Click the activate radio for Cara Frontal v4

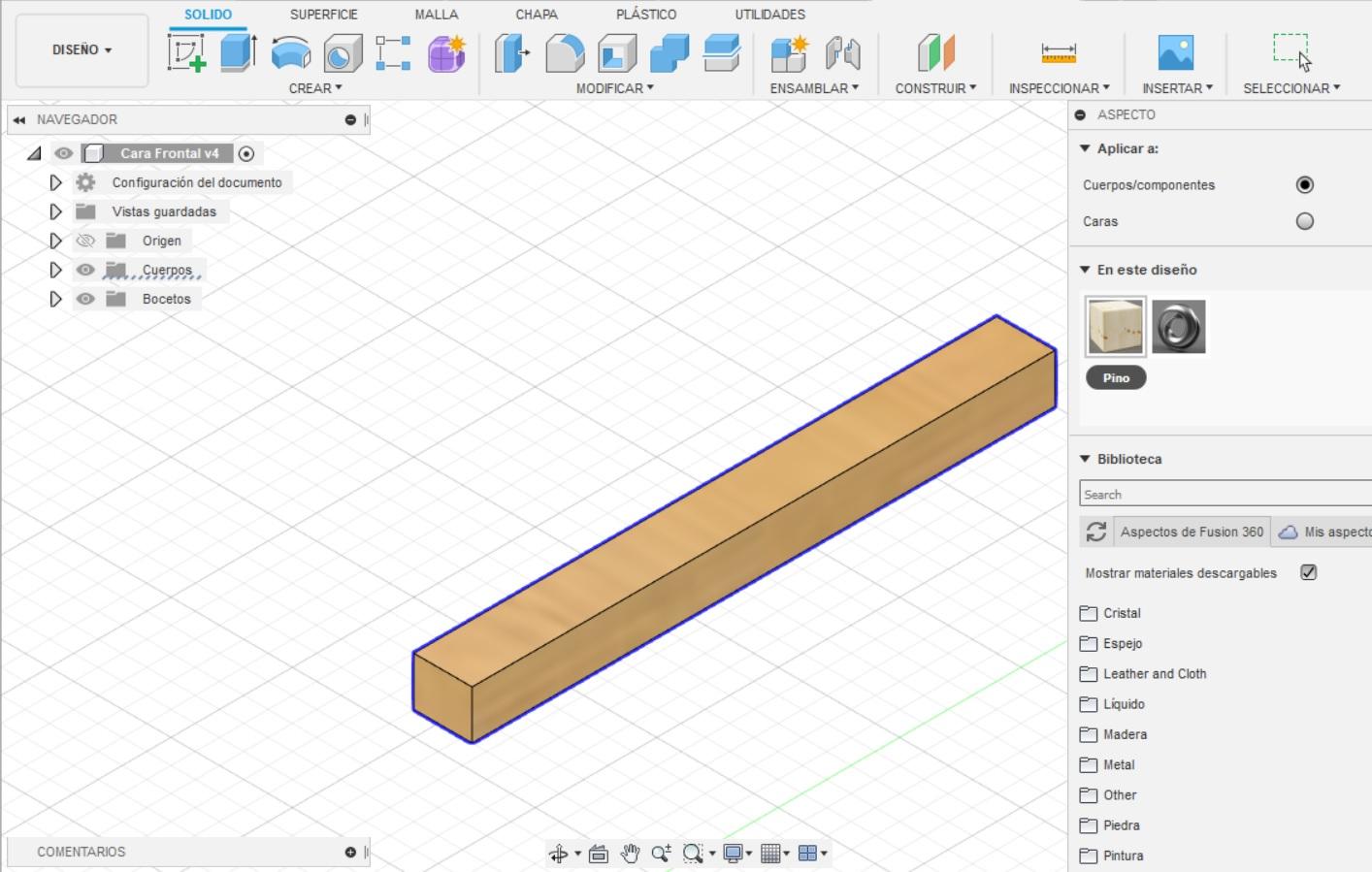pos(246,153)
